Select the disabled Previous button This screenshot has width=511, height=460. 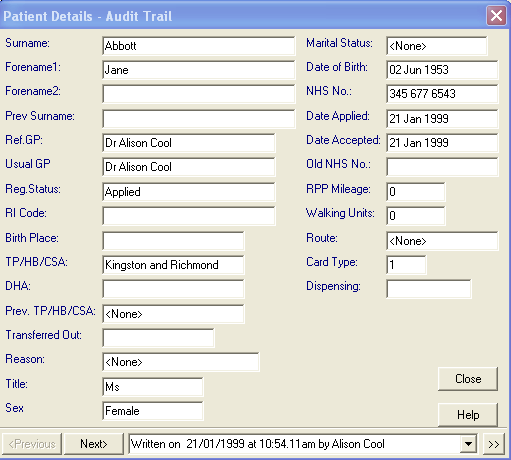[x=32, y=444]
